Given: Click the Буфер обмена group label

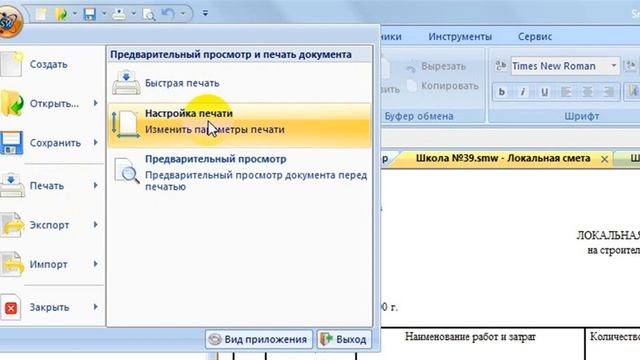Looking at the screenshot, I should tap(419, 116).
